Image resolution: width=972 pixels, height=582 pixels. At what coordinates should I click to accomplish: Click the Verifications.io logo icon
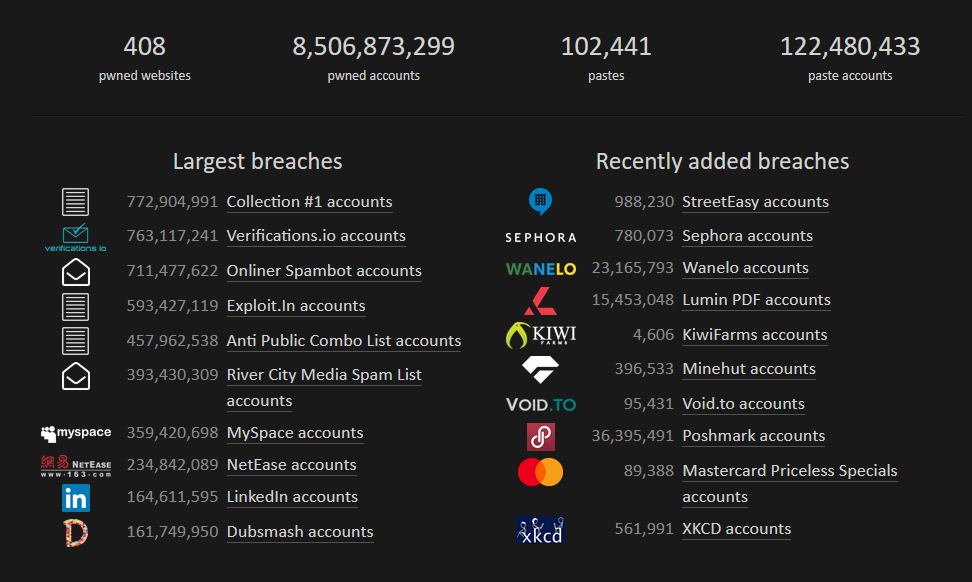[x=75, y=237]
